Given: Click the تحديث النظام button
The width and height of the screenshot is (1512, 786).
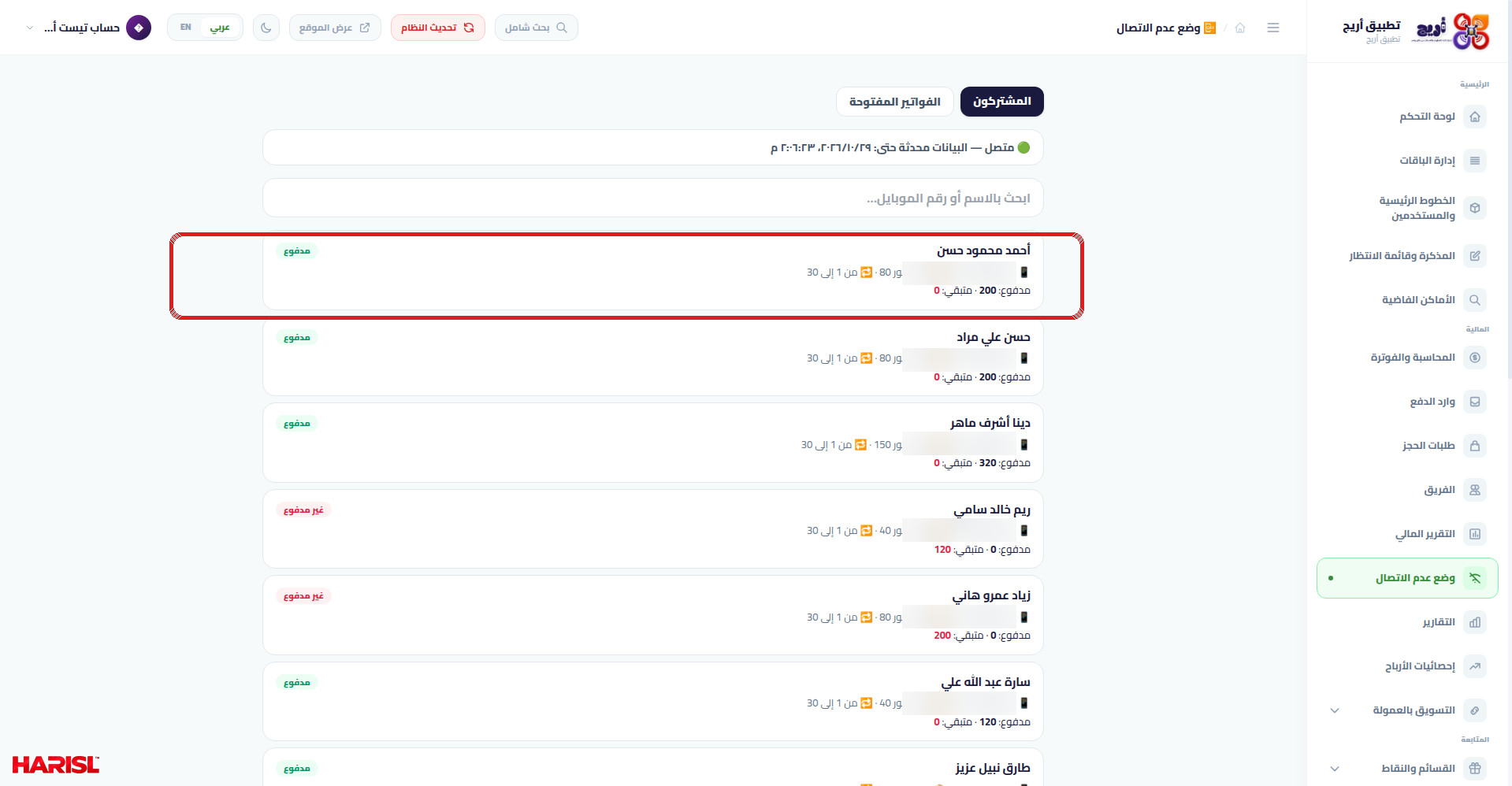Looking at the screenshot, I should [x=437, y=28].
